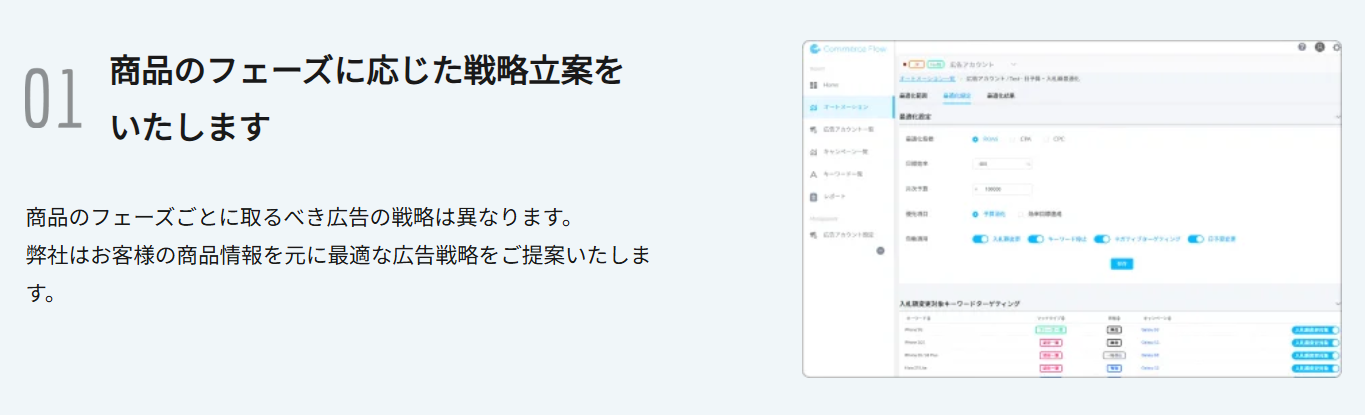This screenshot has height=415, width=1365.
Task: Click the help question mark icon
Action: pyautogui.click(x=1302, y=47)
